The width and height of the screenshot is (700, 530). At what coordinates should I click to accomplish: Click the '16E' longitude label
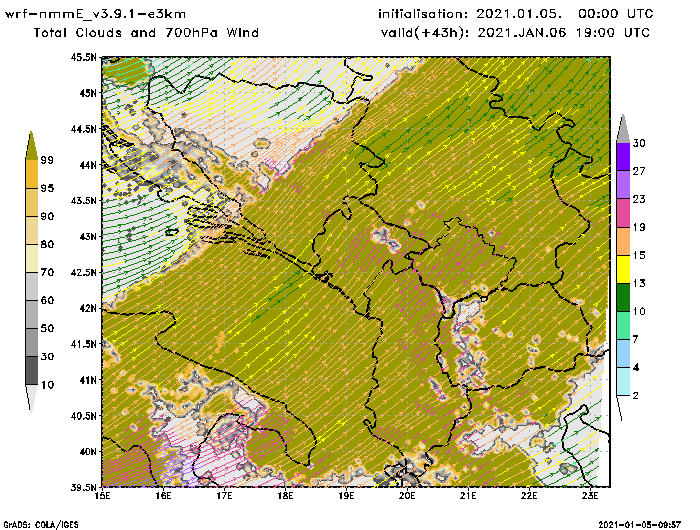tap(163, 496)
